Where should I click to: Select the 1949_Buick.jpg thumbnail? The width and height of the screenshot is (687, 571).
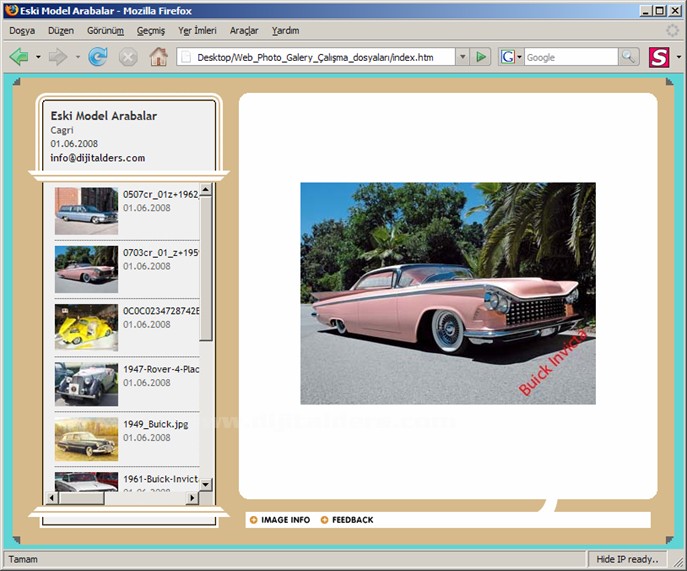click(x=86, y=440)
